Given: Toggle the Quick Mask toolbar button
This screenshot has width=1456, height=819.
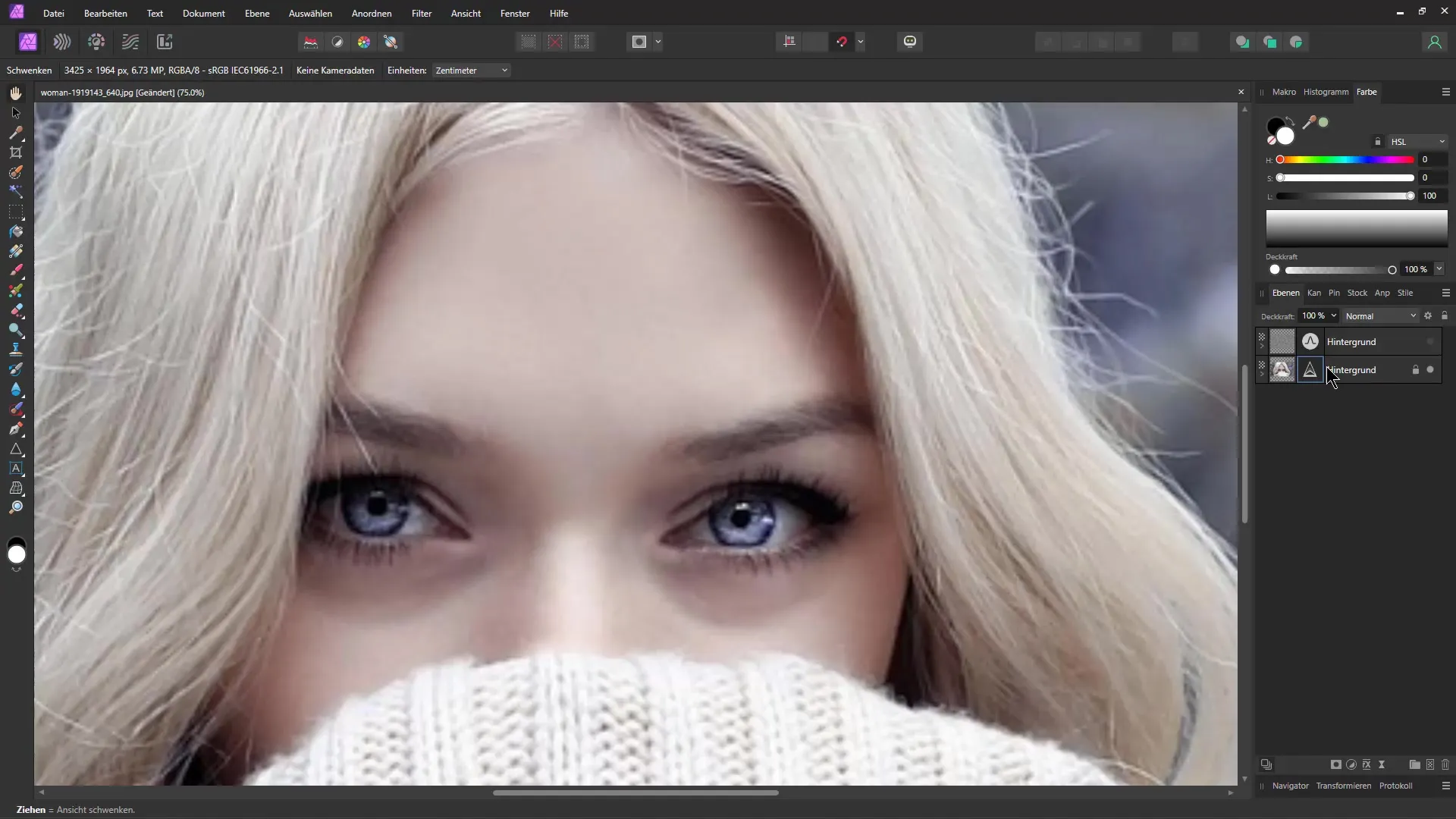Looking at the screenshot, I should (639, 42).
